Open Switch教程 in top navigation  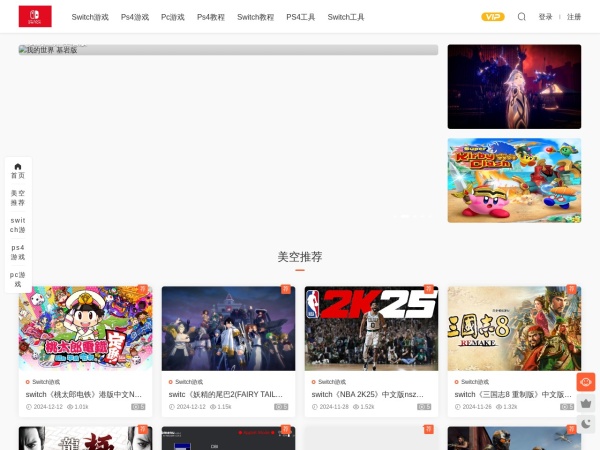coord(256,17)
